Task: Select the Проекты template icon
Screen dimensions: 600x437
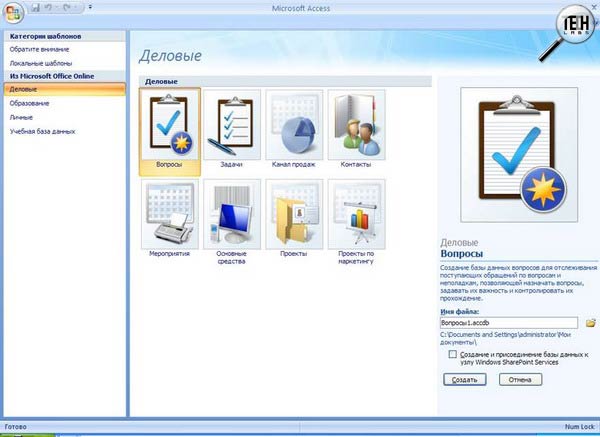Action: coord(294,214)
